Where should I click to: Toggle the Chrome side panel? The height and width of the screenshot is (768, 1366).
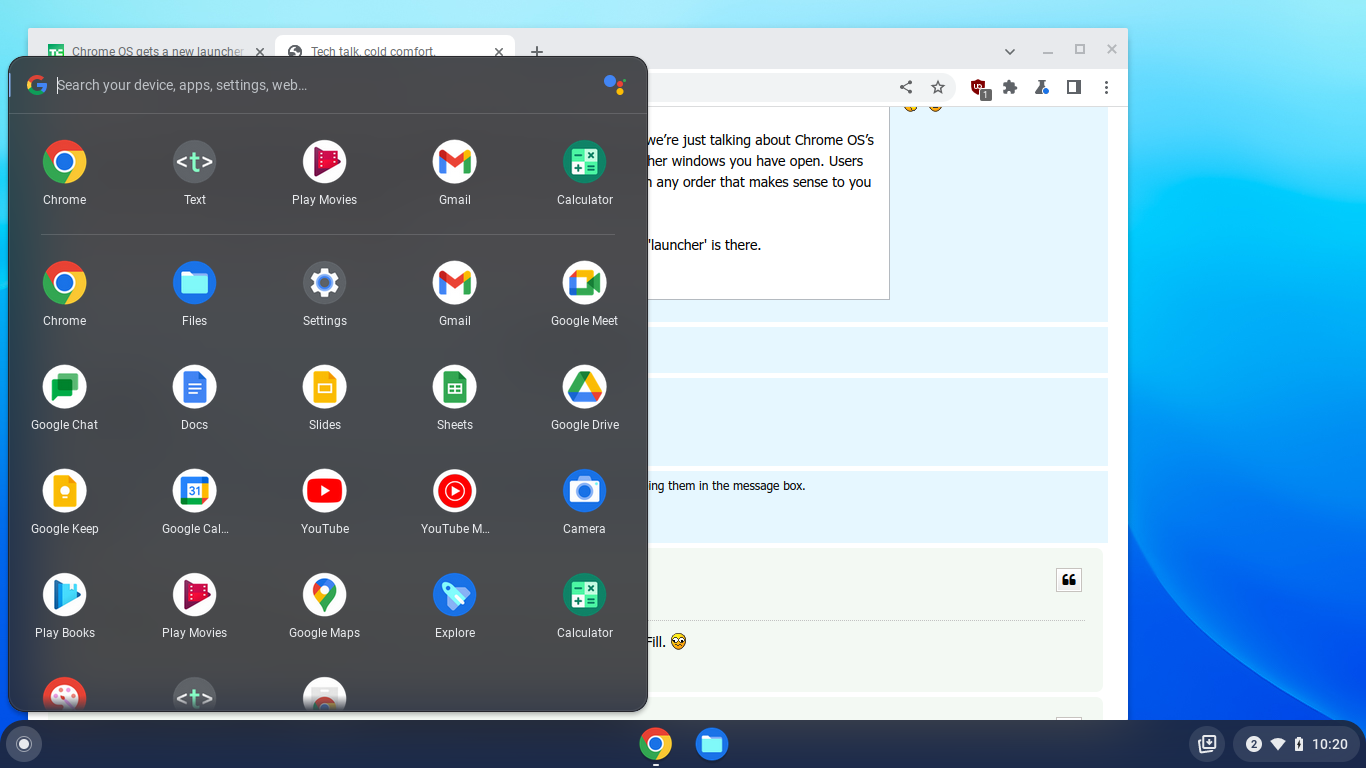tap(1074, 87)
